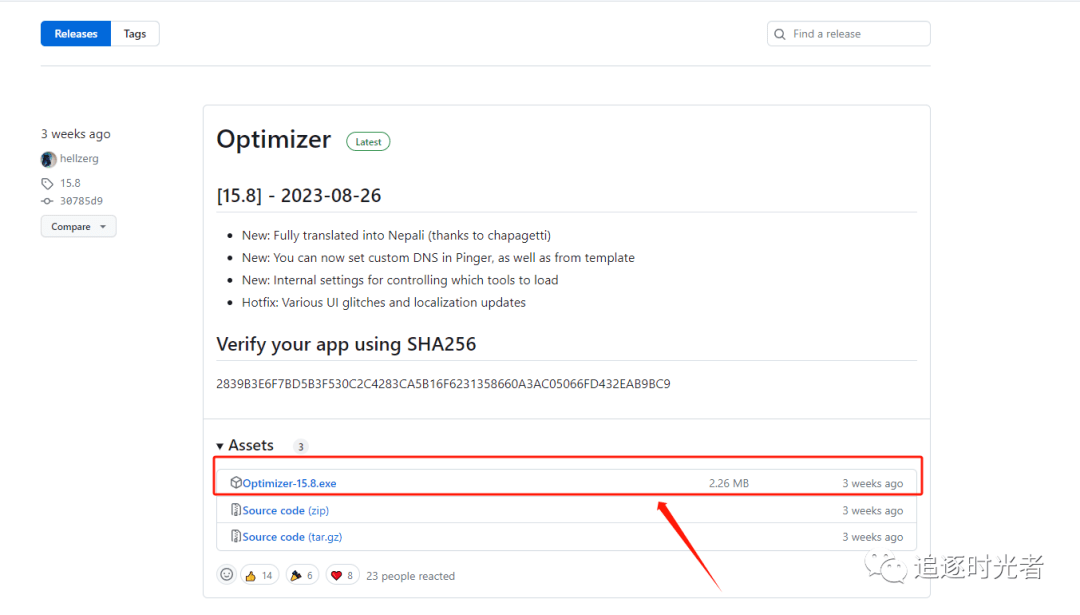Download Source code (tar.gz)
Viewport: 1080px width, 615px height.
pyautogui.click(x=292, y=537)
